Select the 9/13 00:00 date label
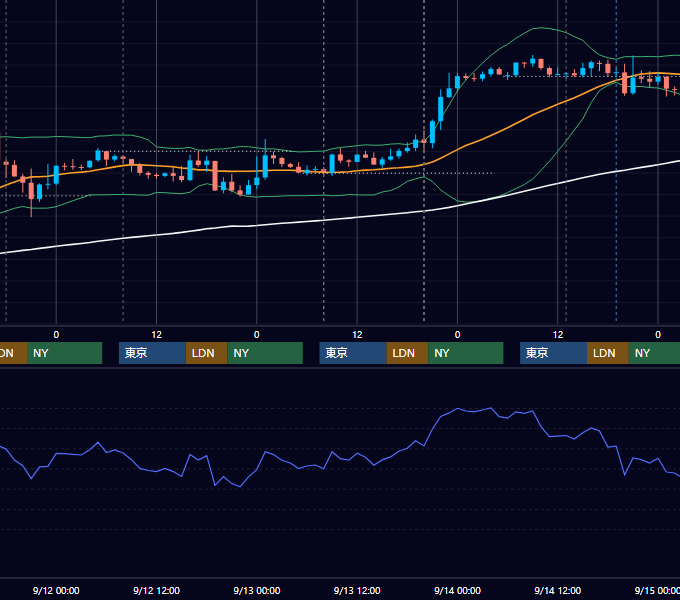 coord(257,590)
